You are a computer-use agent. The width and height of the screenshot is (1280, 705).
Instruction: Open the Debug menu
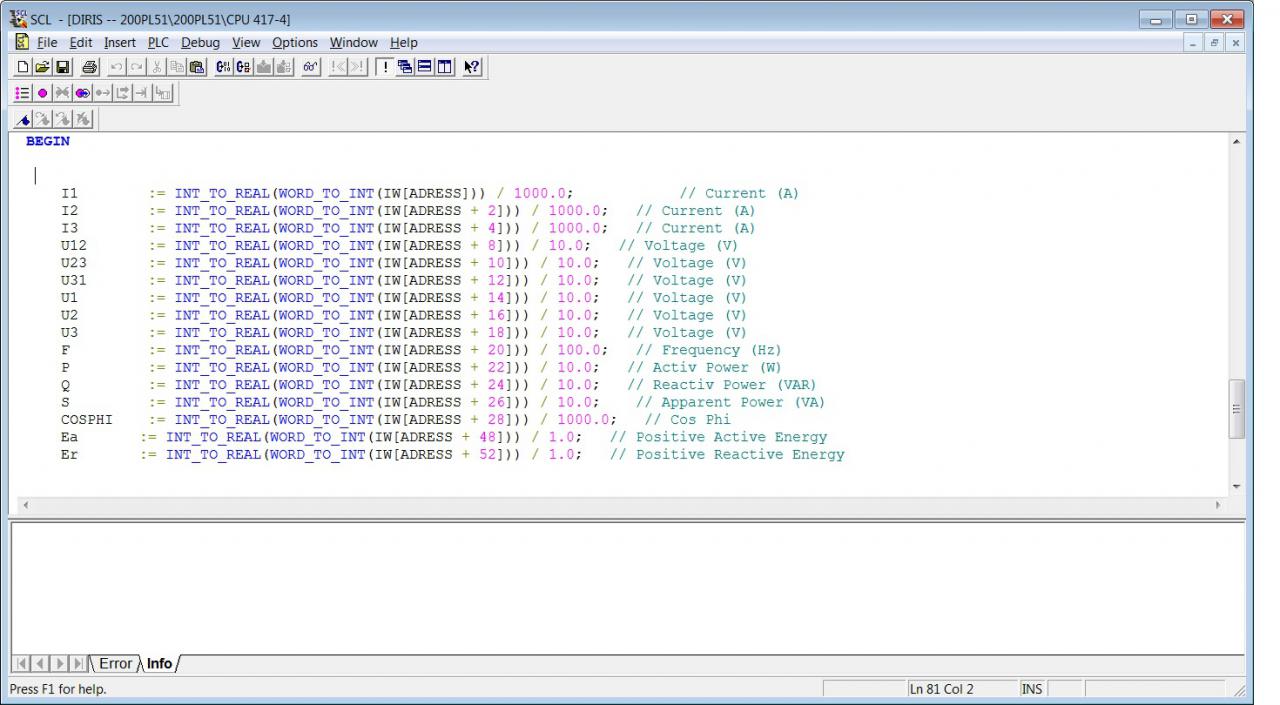coord(200,43)
